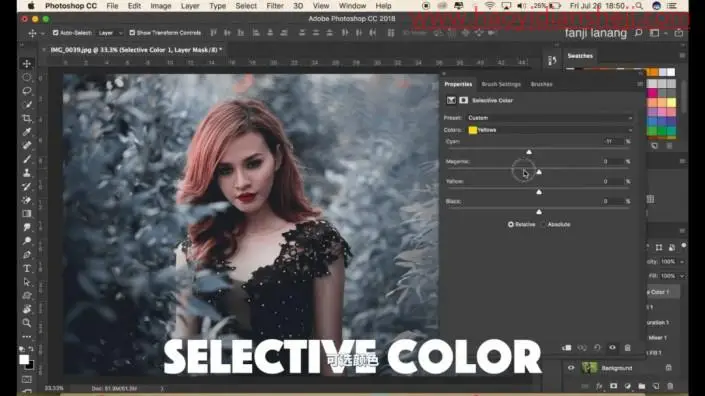Image resolution: width=705 pixels, height=396 pixels.
Task: View previous state button in Properties
Action: click(582, 347)
